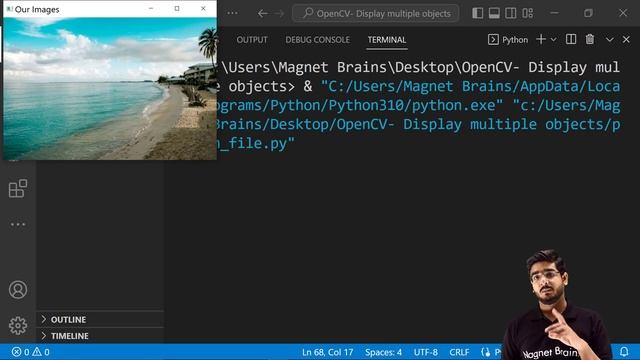The width and height of the screenshot is (640, 360).
Task: Close the Our Images window
Action: pyautogui.click(x=203, y=9)
